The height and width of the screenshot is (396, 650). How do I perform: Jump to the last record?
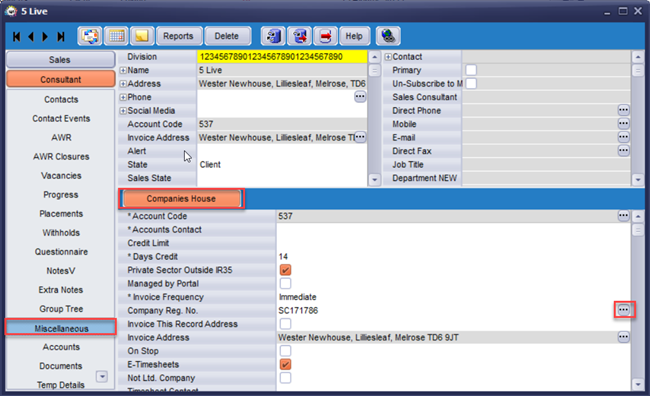click(x=61, y=36)
